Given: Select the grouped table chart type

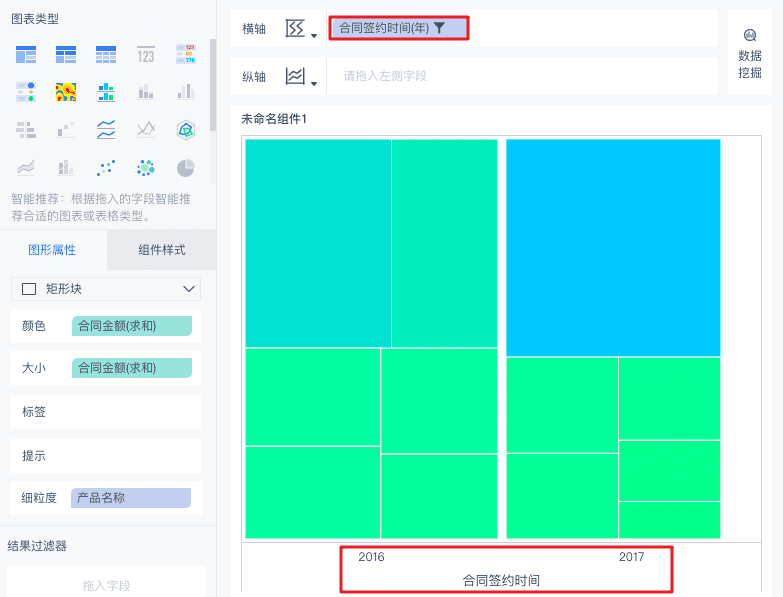Looking at the screenshot, I should 26,54.
